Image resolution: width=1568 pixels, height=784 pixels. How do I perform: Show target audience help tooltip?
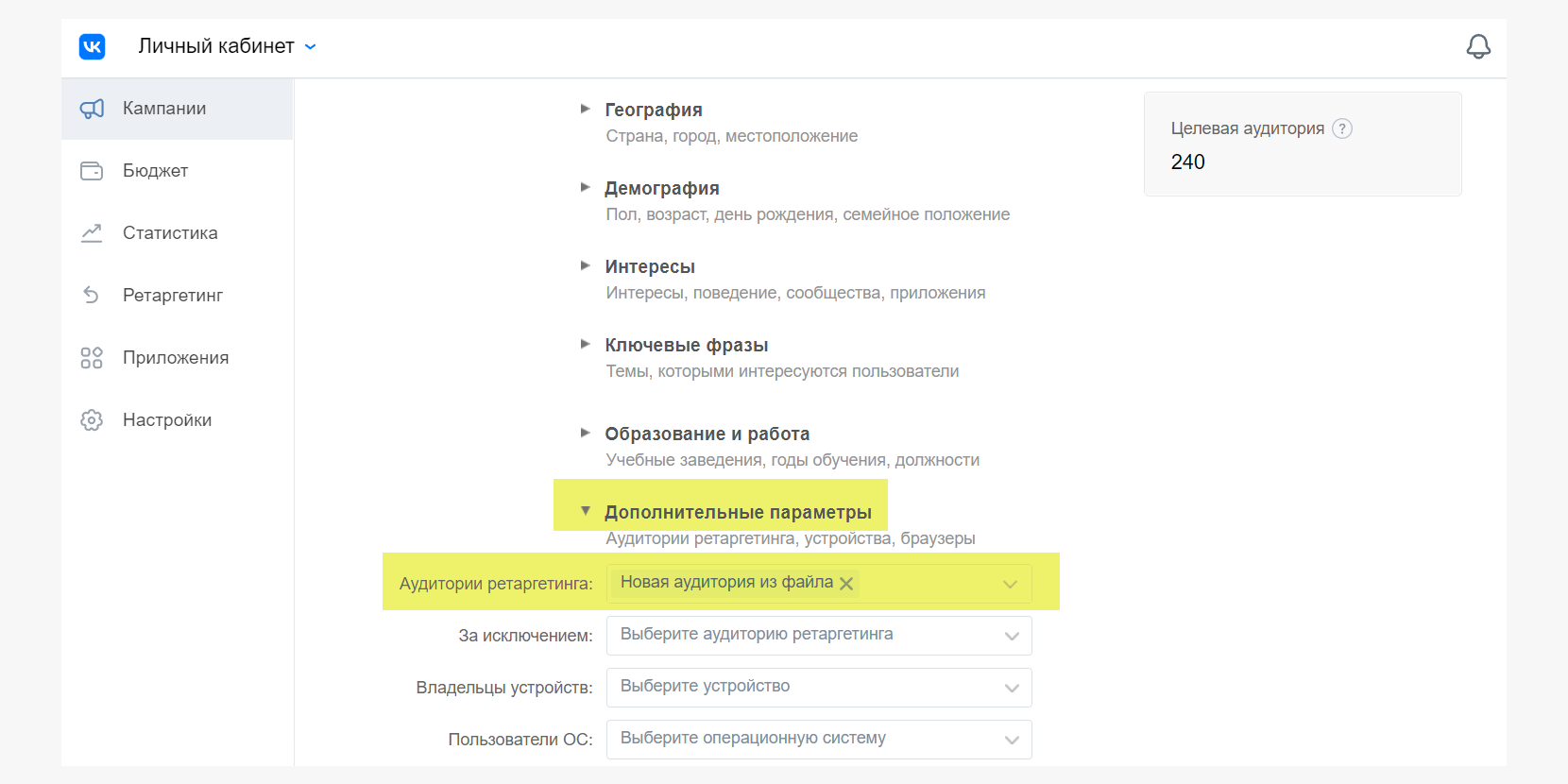coord(1342,128)
